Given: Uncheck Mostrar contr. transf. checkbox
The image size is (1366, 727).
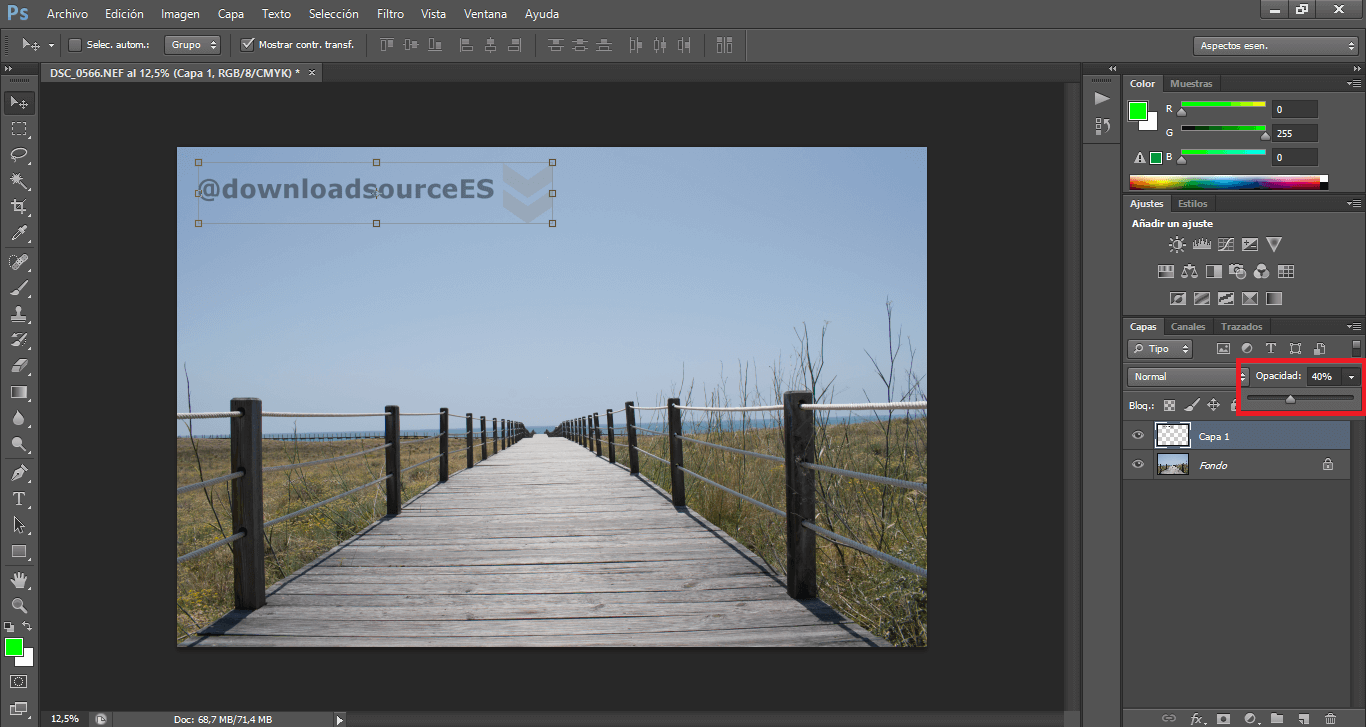Looking at the screenshot, I should 249,45.
